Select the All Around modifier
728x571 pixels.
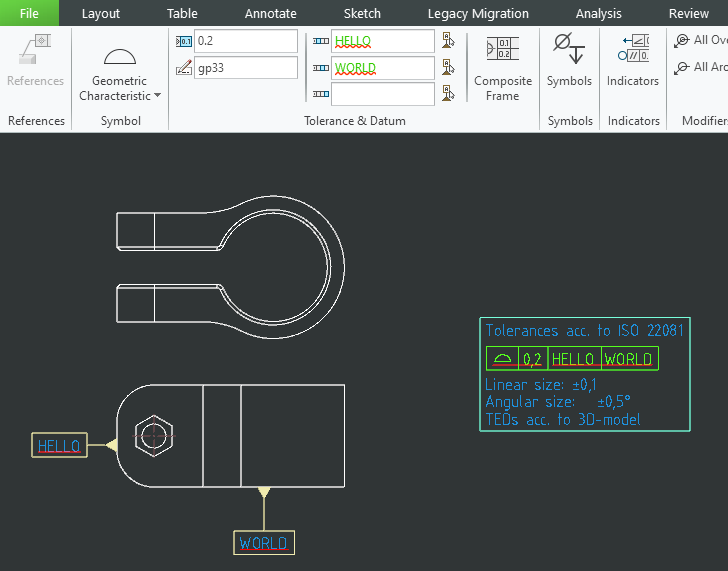[700, 67]
